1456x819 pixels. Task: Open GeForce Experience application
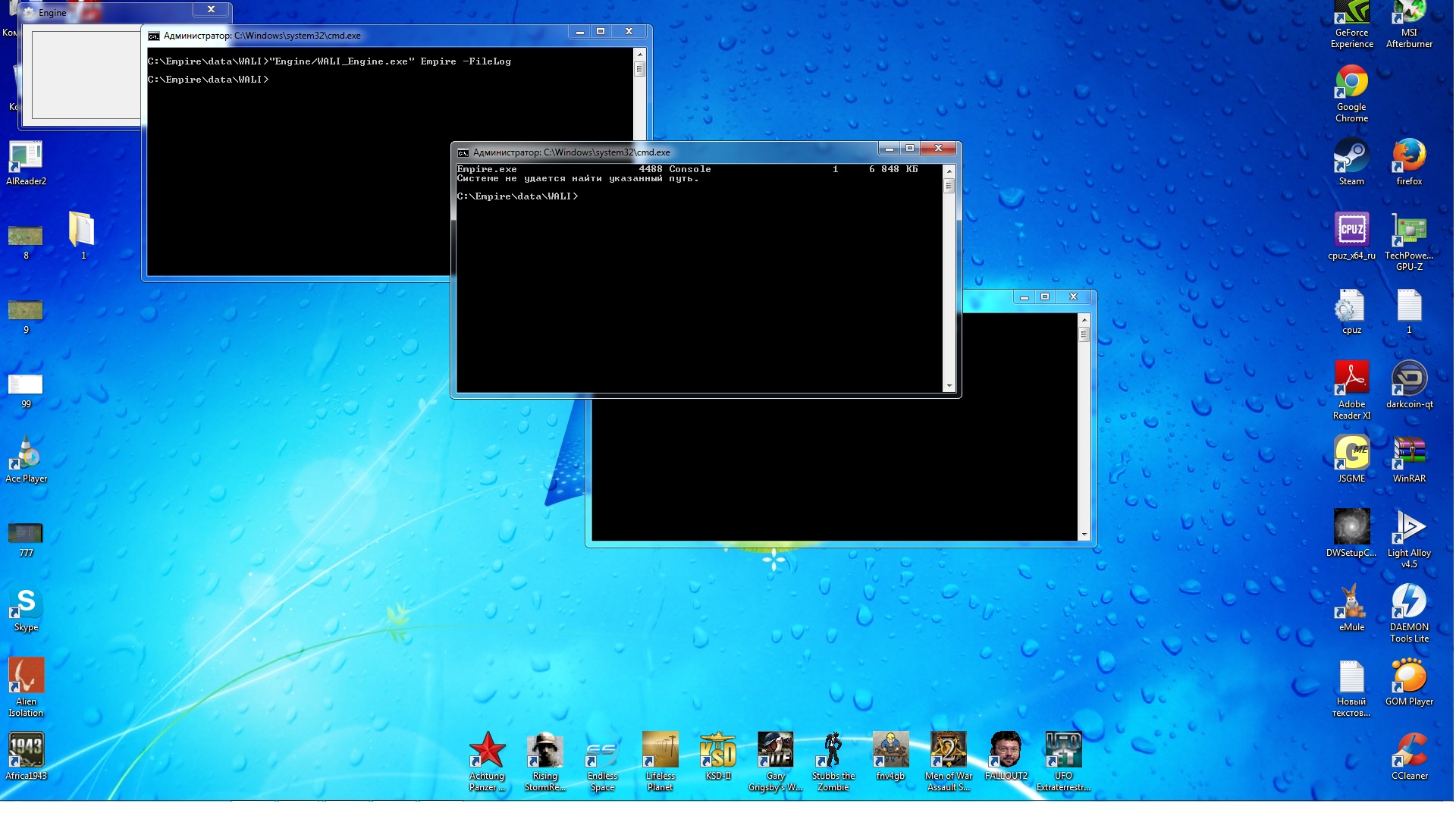[x=1352, y=25]
